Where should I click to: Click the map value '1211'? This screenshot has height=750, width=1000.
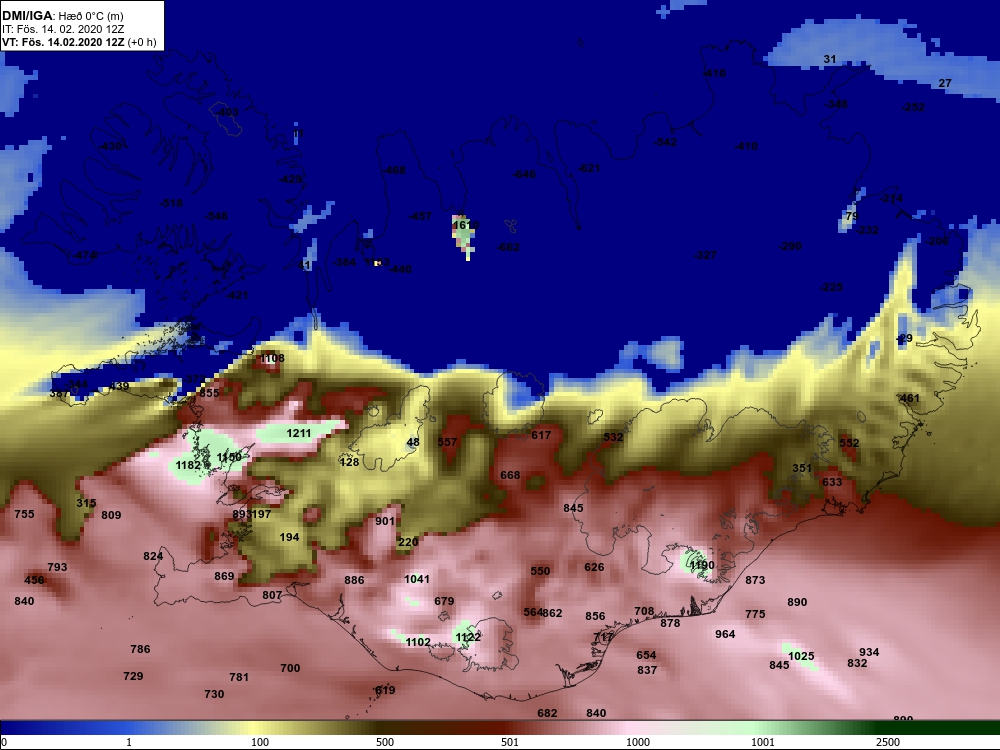click(x=298, y=433)
